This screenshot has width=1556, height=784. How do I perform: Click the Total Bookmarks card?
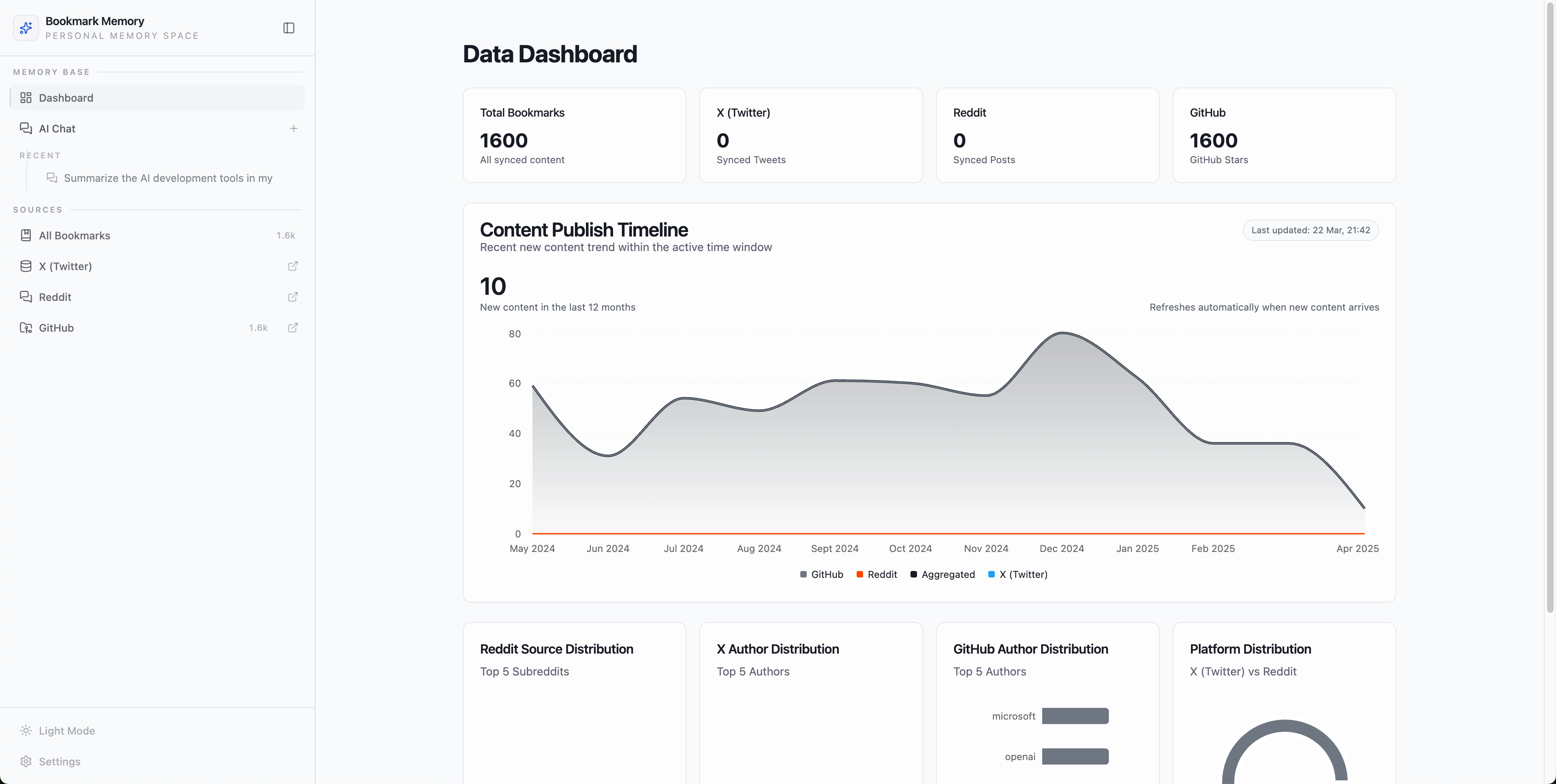click(574, 135)
